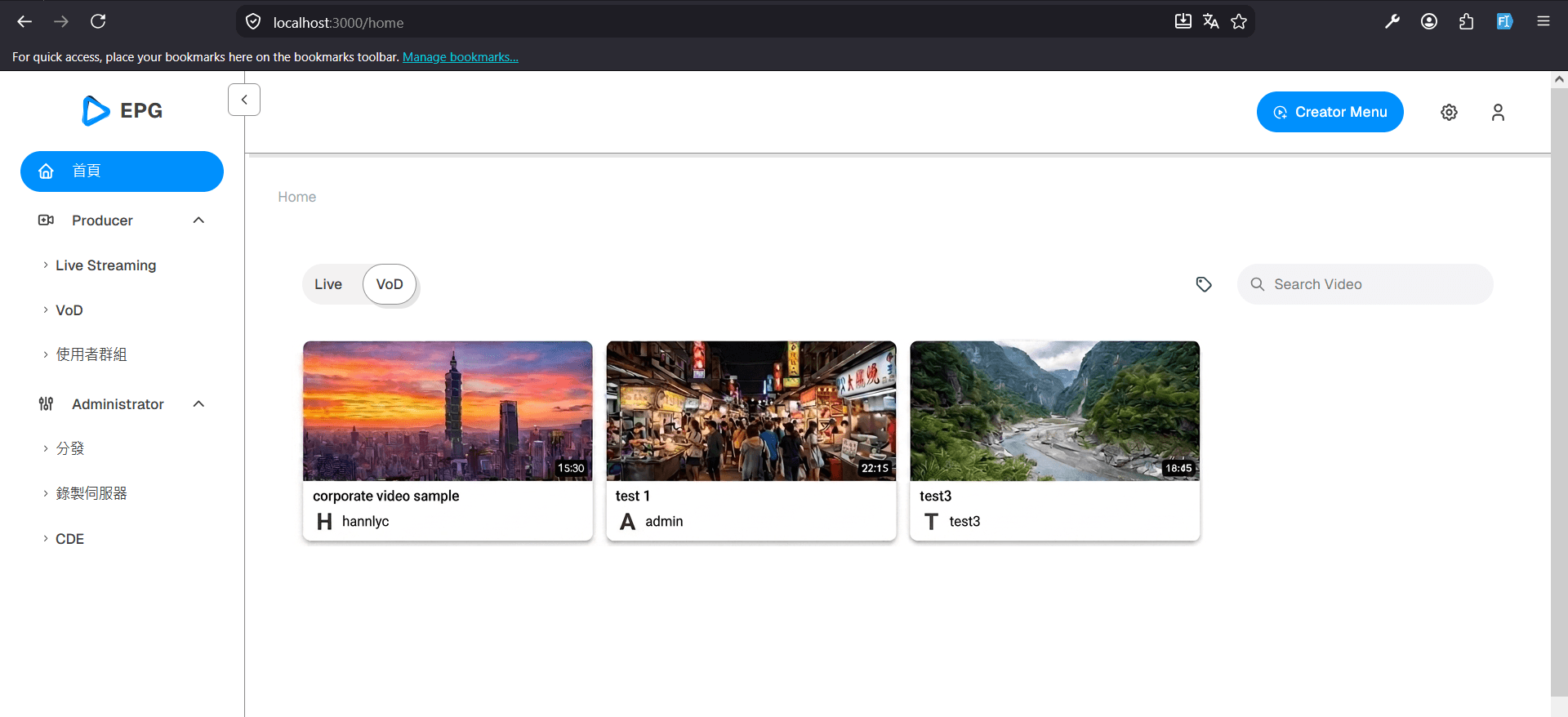Open the user profile icon
Image resolution: width=1568 pixels, height=717 pixels.
pos(1498,112)
